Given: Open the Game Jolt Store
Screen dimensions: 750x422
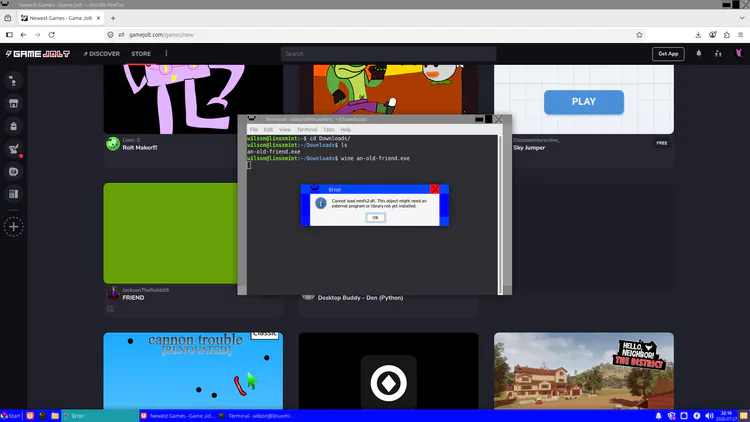Looking at the screenshot, I should (x=141, y=54).
